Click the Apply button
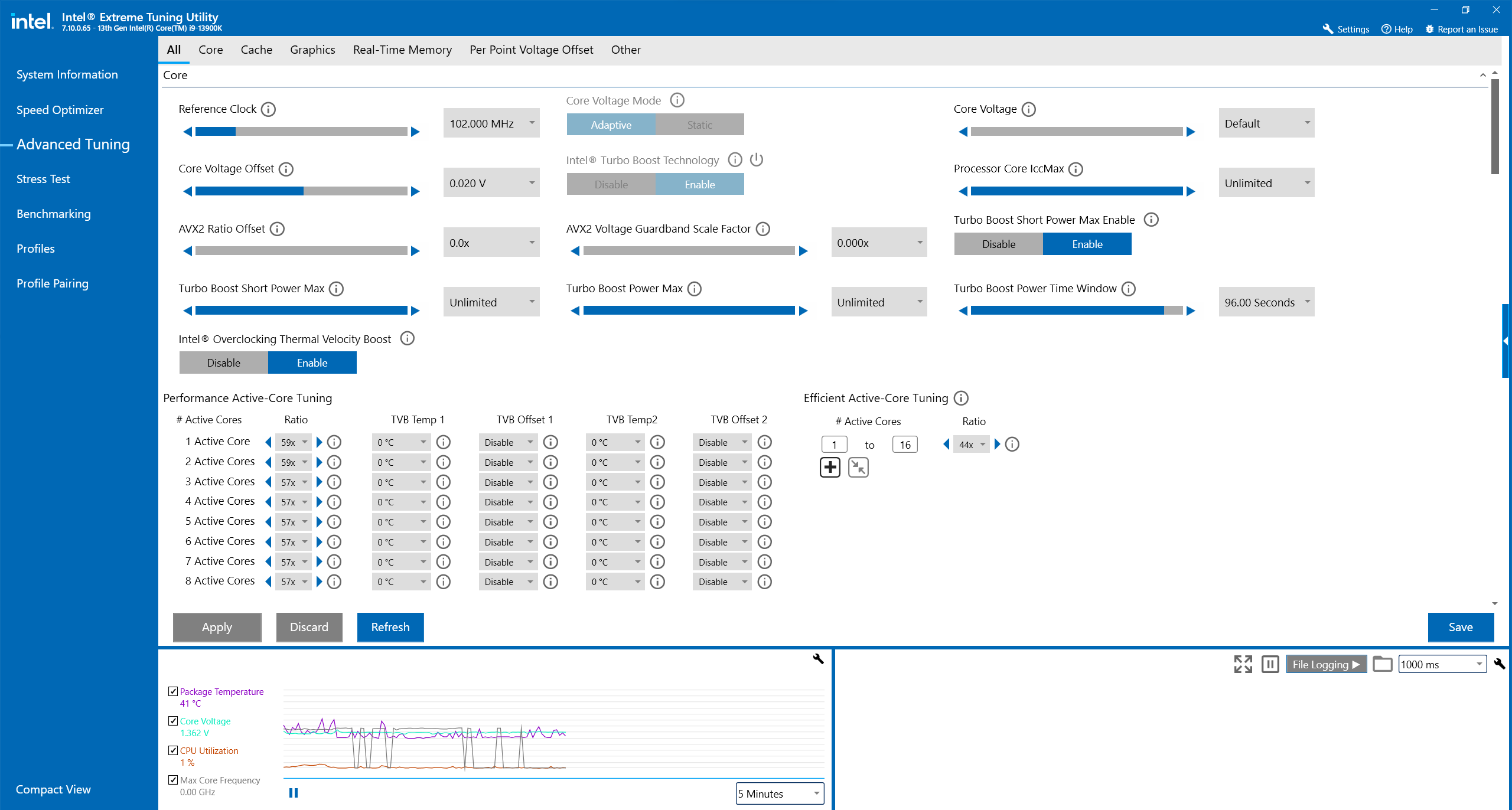This screenshot has width=1512, height=810. (217, 627)
